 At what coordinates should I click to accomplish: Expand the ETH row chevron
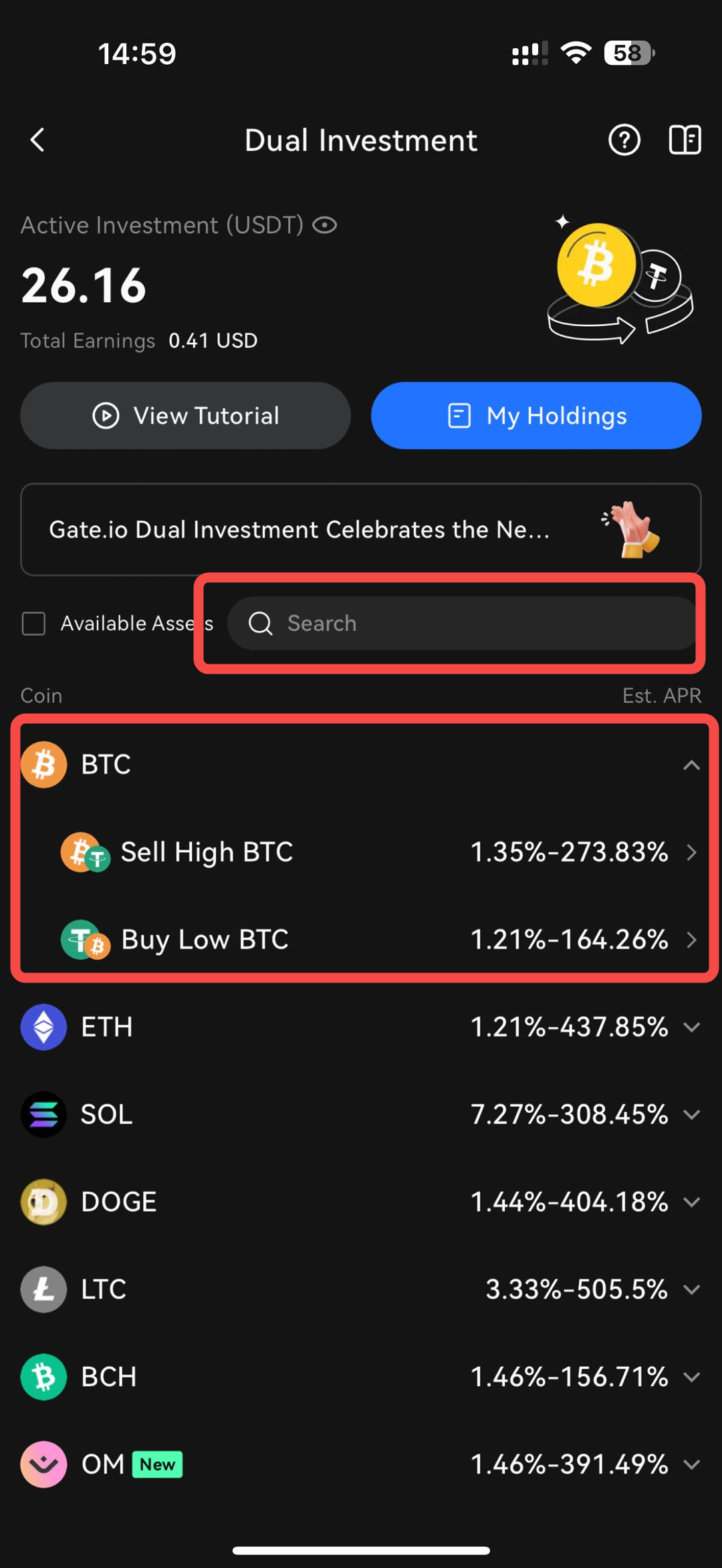click(x=692, y=1027)
